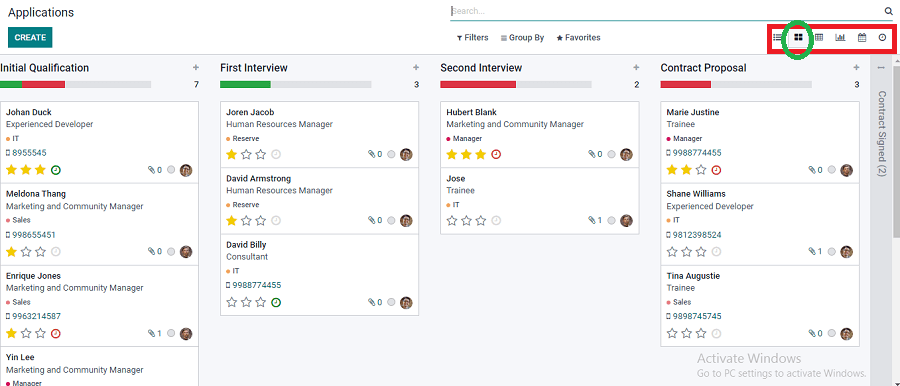Screen dimensions: 900x386
Task: Open Johan Duck's kanban state dot
Action: pyautogui.click(x=171, y=170)
